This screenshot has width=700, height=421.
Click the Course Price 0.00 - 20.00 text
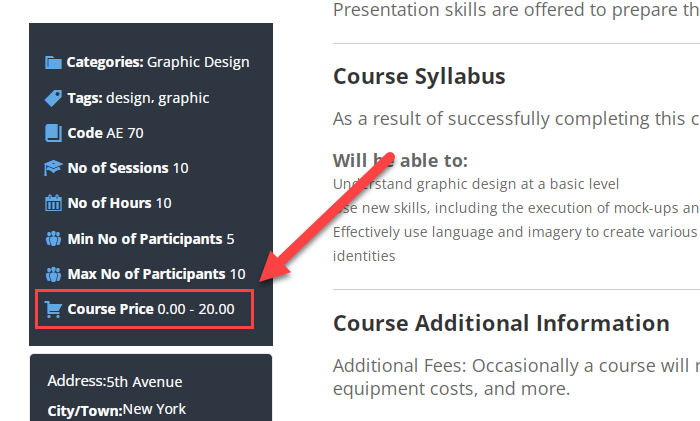tap(151, 309)
